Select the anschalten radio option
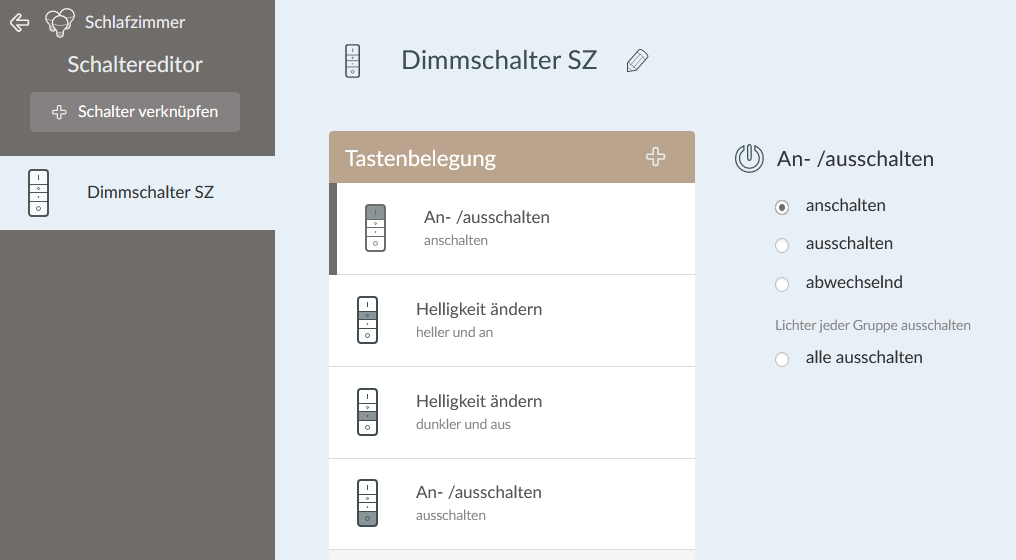 [782, 207]
